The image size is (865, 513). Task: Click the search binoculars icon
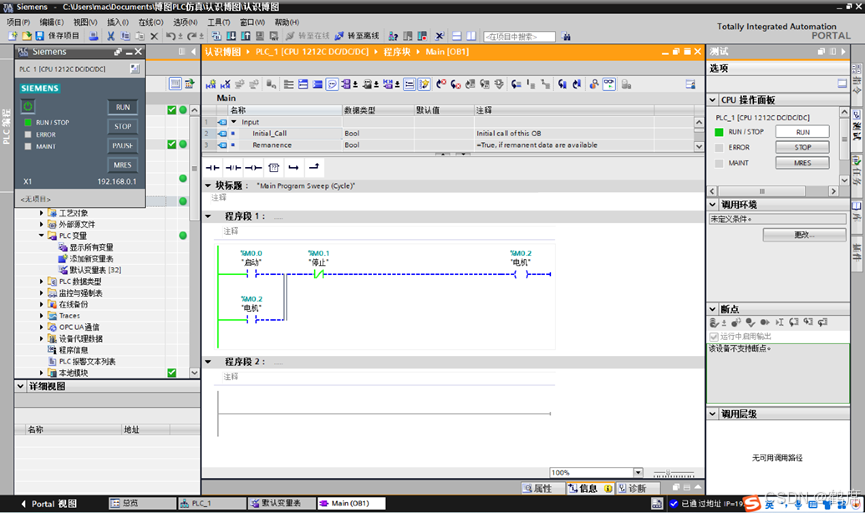566,36
